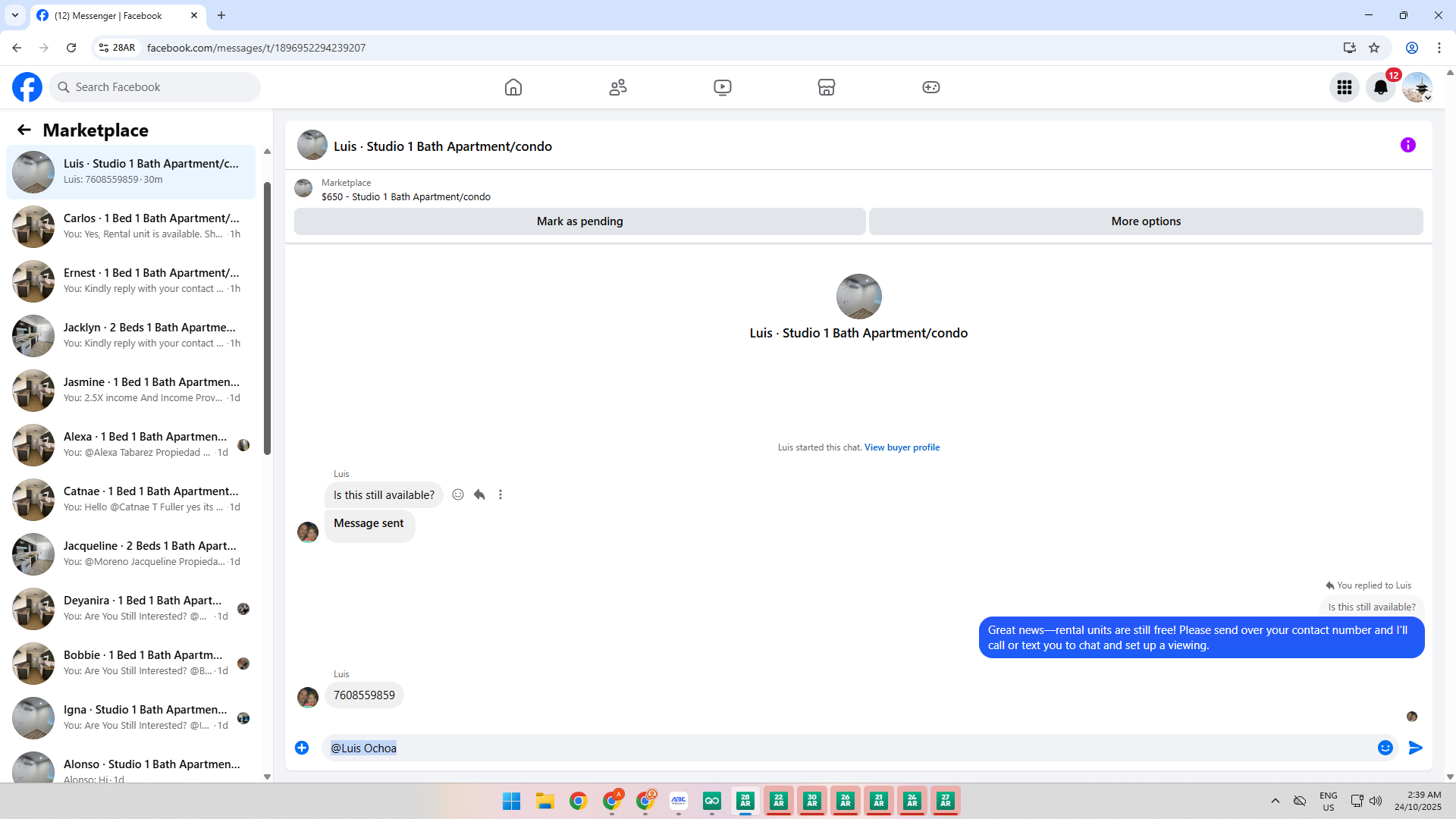
Task: Click Luis's avatar beside 7608559859 message
Action: (308, 697)
